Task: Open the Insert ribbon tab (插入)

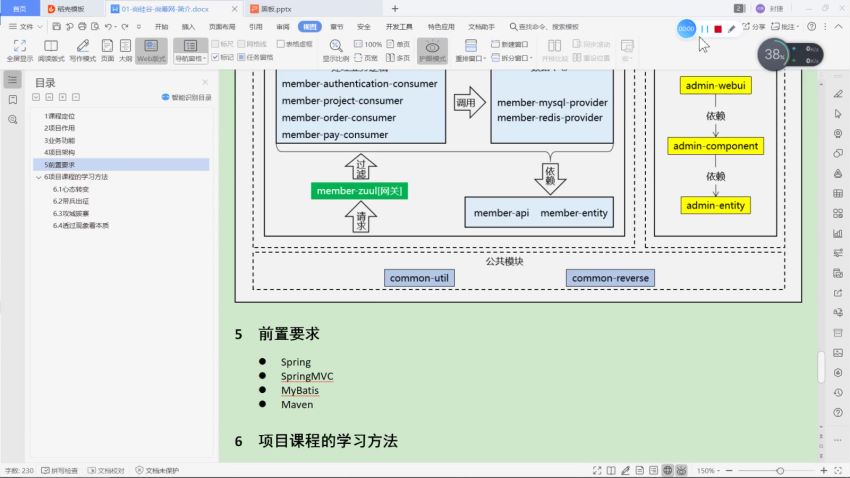Action: (188, 27)
